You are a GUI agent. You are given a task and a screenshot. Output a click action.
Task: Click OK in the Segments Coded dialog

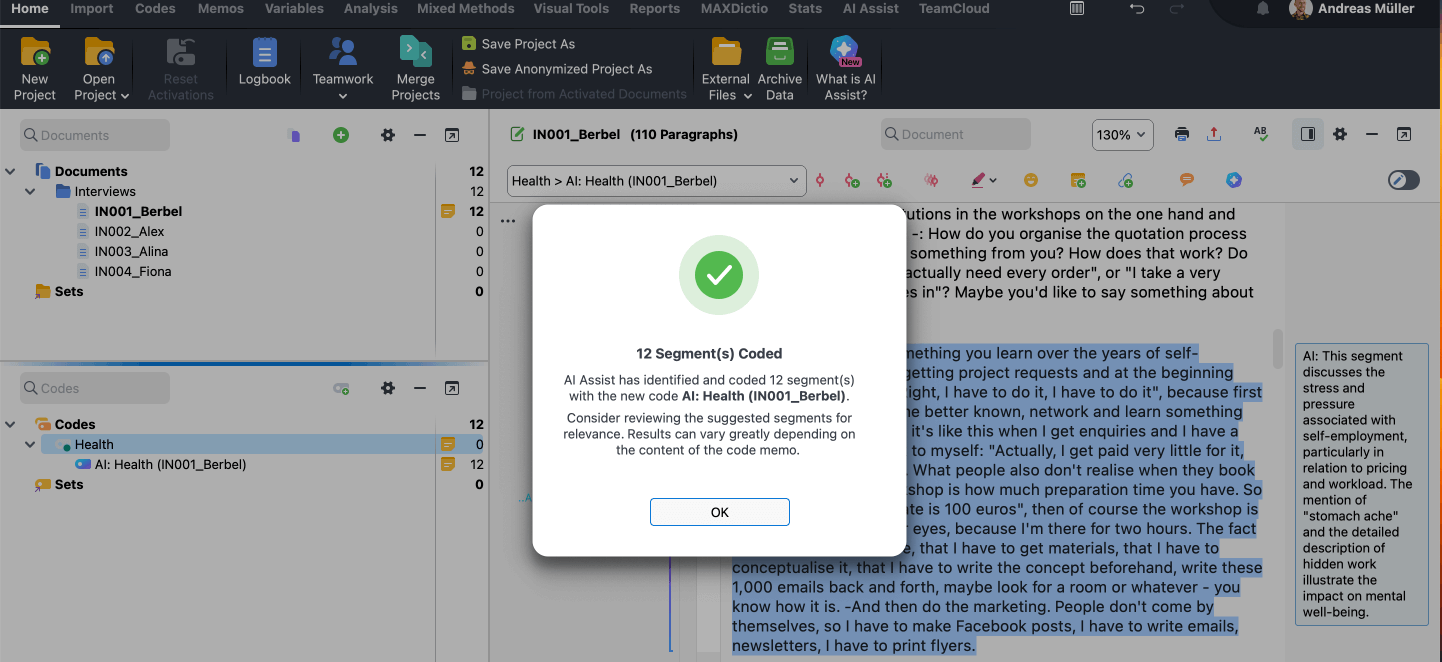719,512
